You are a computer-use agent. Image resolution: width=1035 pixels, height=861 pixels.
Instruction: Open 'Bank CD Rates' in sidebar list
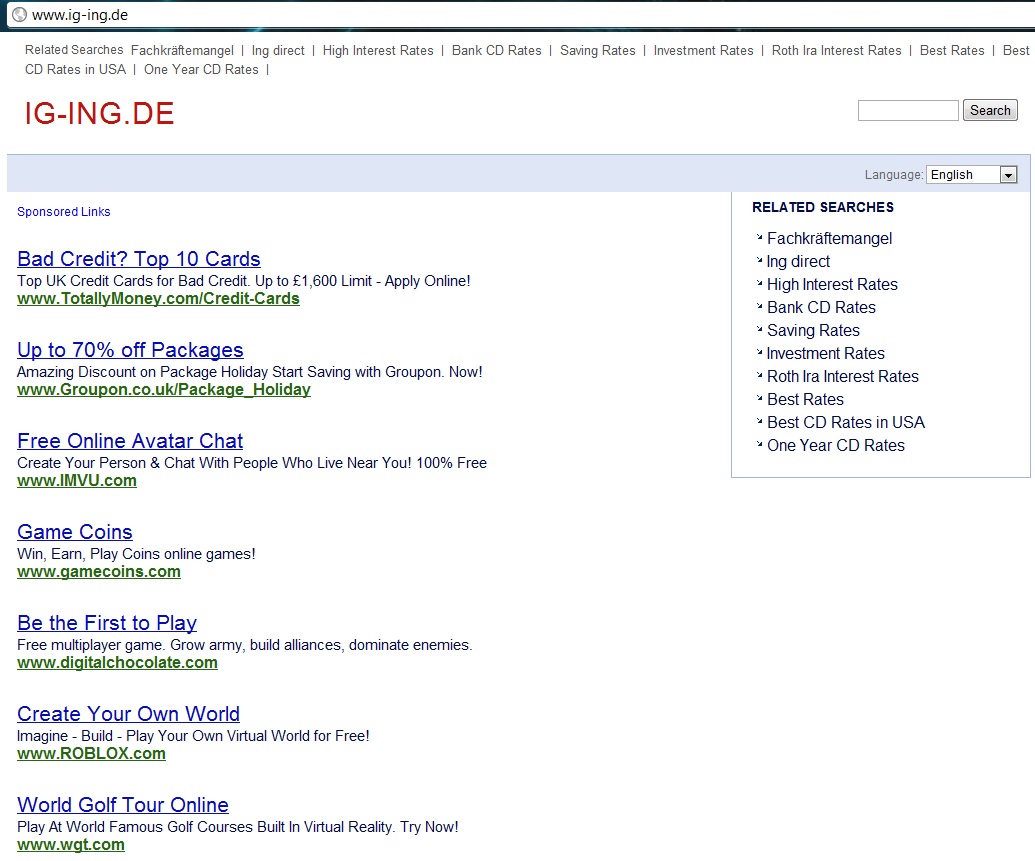[x=821, y=308]
